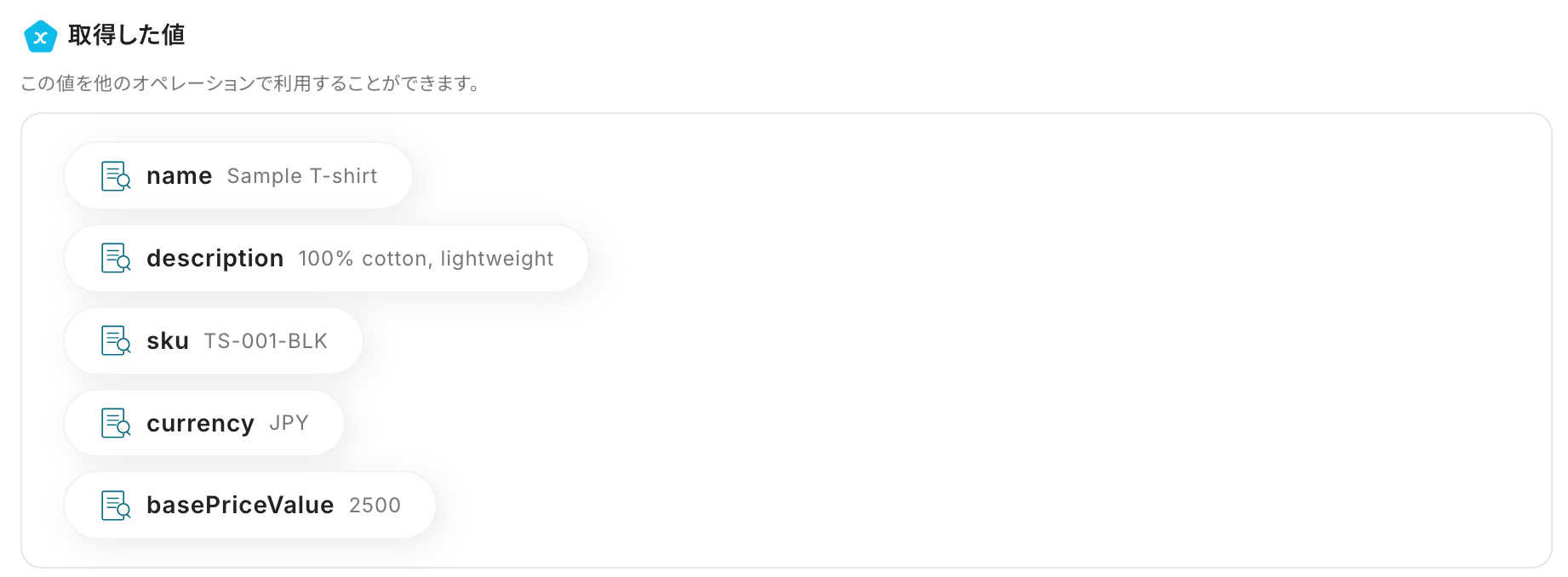Click the document icon beside description
1568x577 pixels.
point(115,258)
